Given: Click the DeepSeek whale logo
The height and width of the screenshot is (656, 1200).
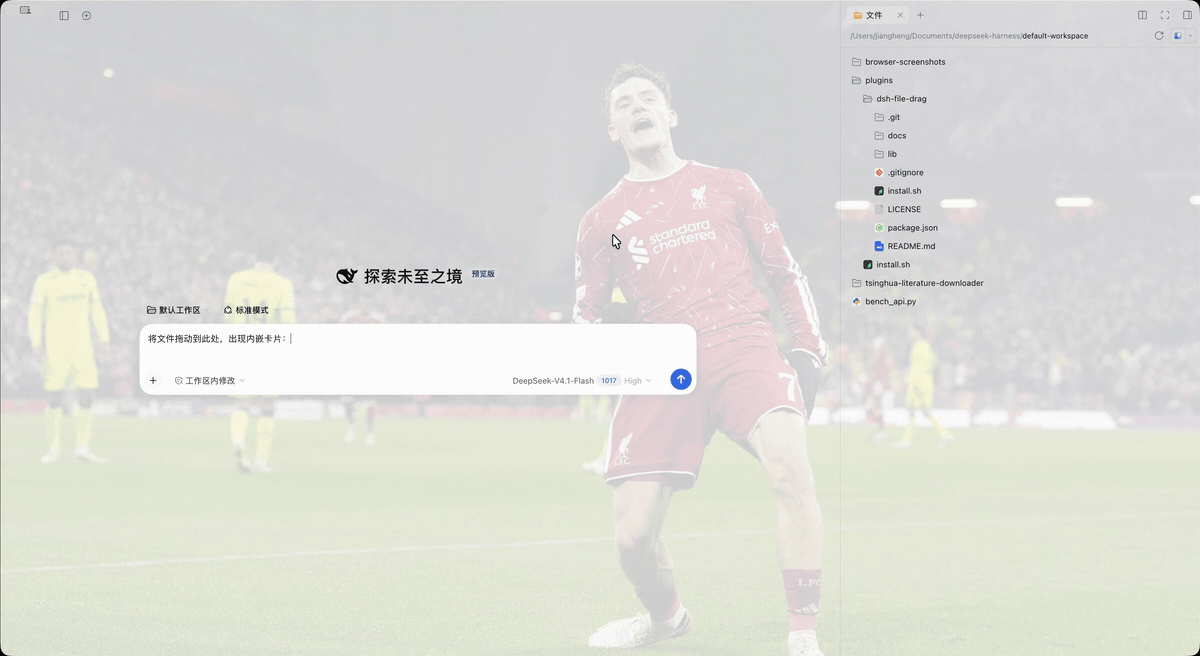Looking at the screenshot, I should click(x=347, y=276).
